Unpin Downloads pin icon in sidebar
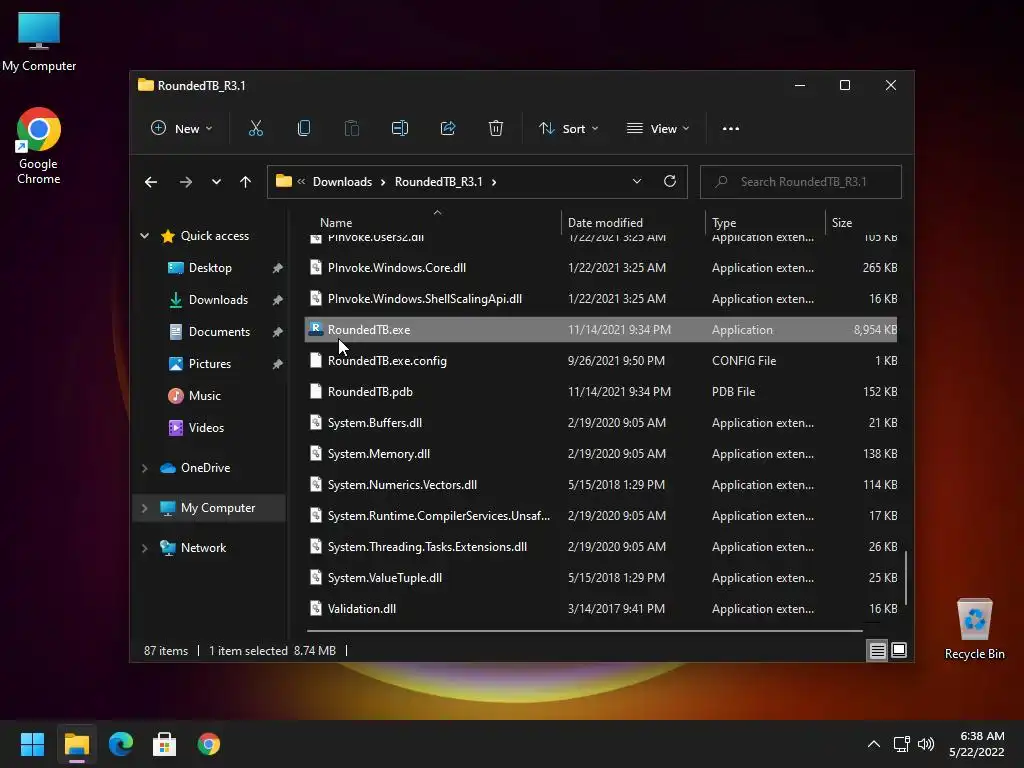 (x=278, y=300)
